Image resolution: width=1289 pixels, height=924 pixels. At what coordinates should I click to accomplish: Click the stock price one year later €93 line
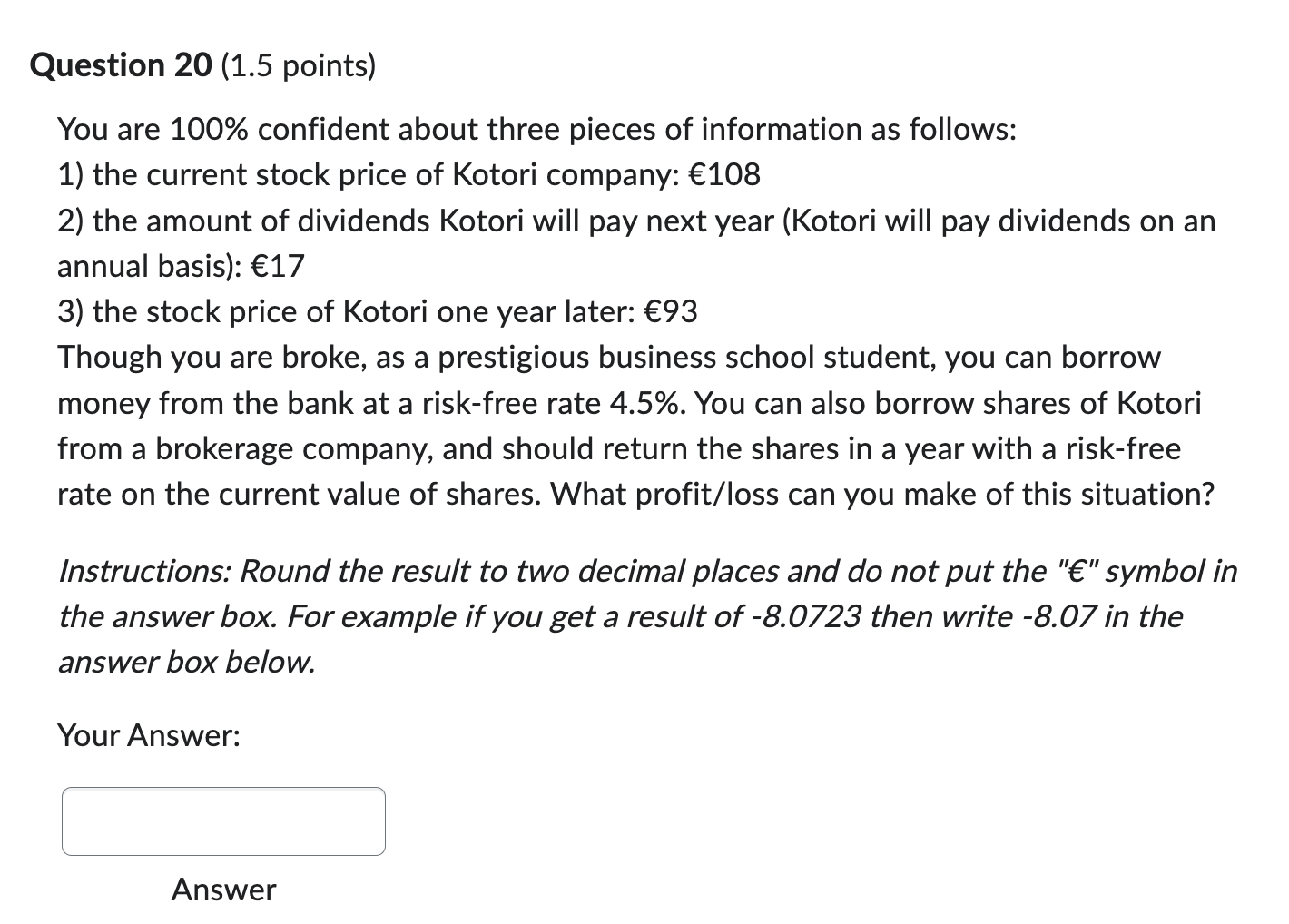pos(377,310)
